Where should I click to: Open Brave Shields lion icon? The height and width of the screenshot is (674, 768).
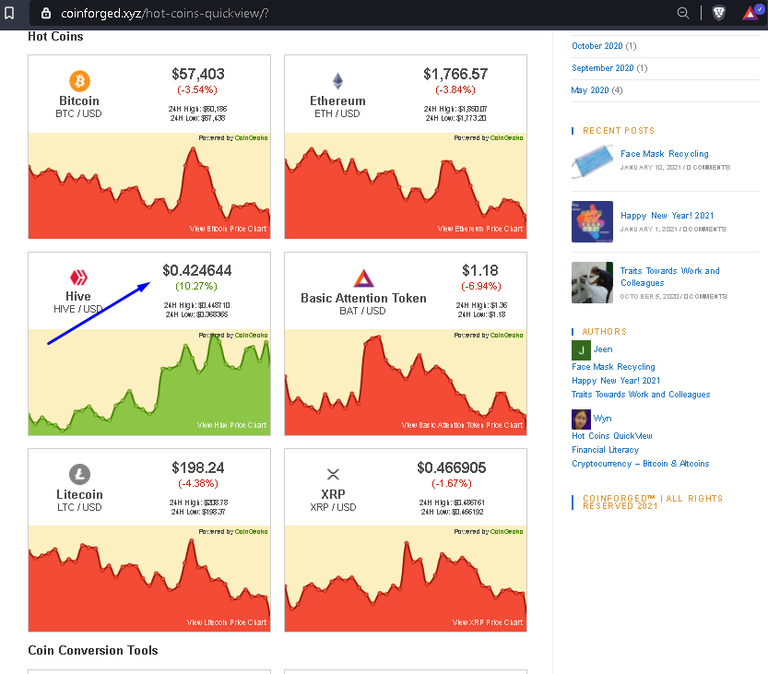pos(719,13)
